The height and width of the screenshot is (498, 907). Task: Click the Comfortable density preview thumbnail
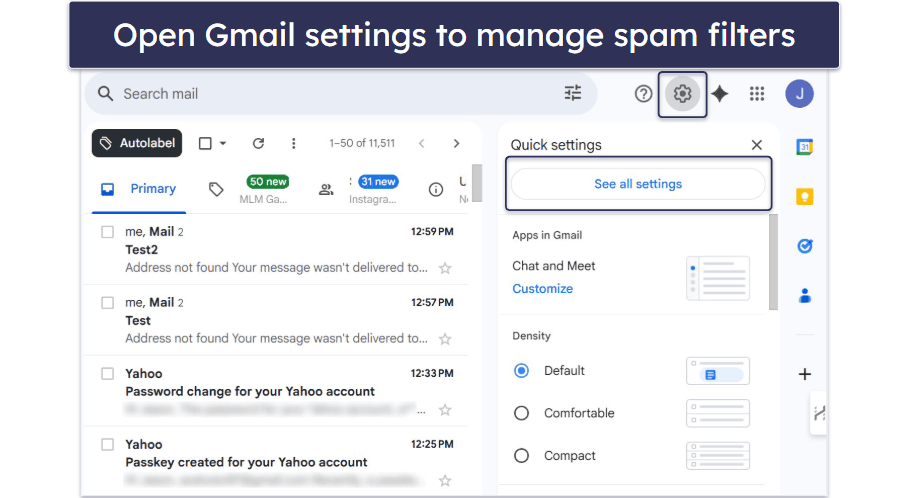pos(718,414)
